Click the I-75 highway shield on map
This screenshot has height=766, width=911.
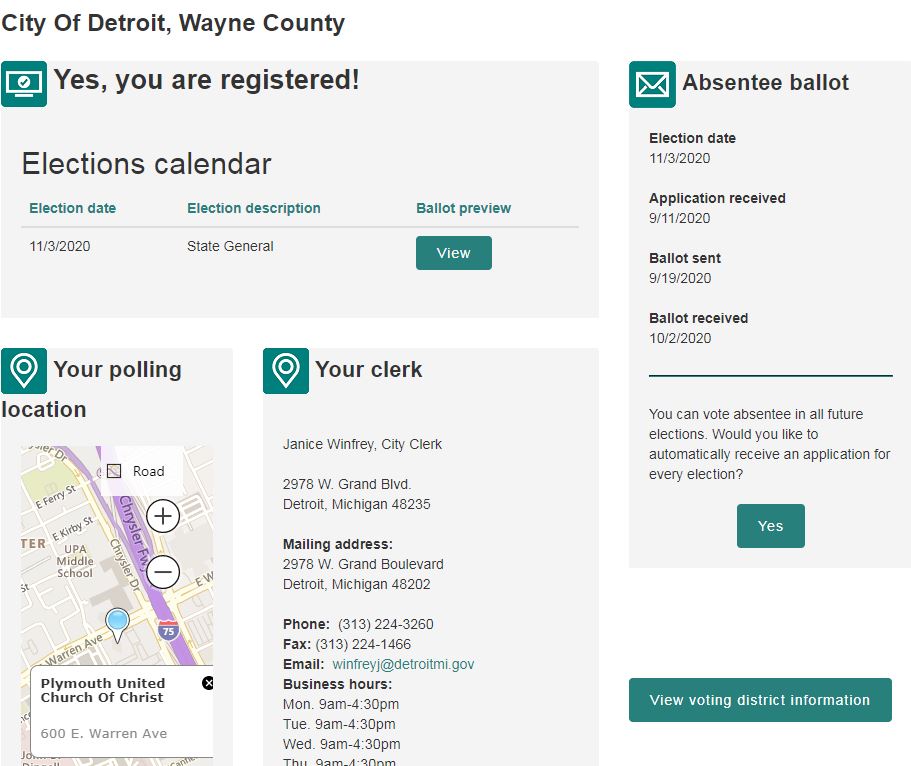(169, 630)
